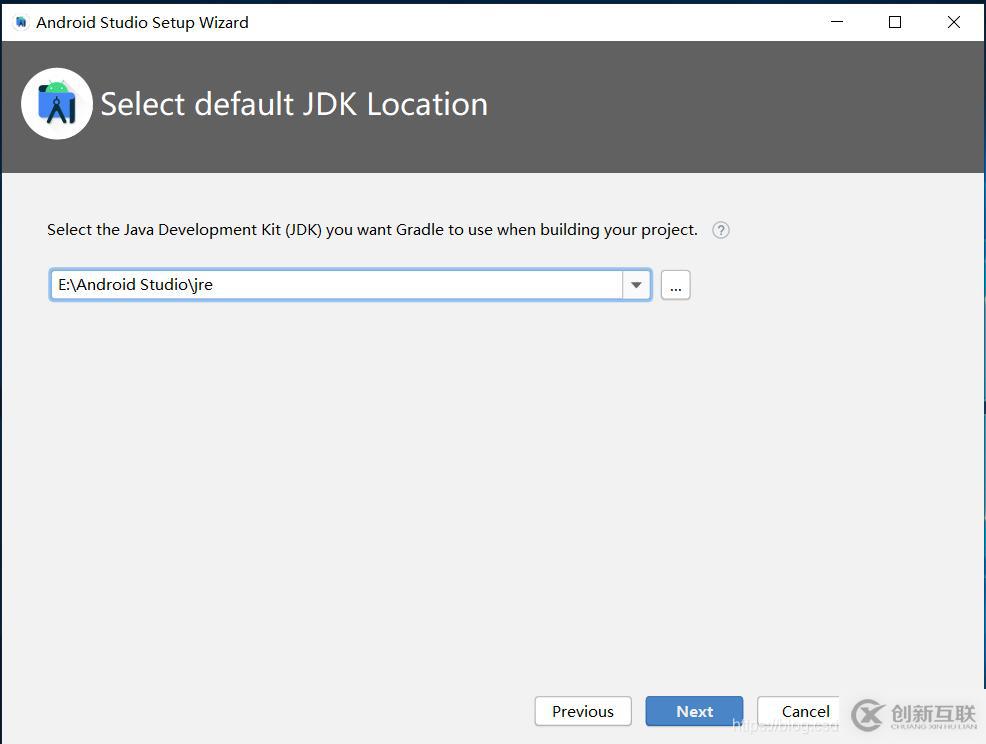The width and height of the screenshot is (986, 744).
Task: Browse for JDK folder with ellipsis button
Action: click(675, 285)
